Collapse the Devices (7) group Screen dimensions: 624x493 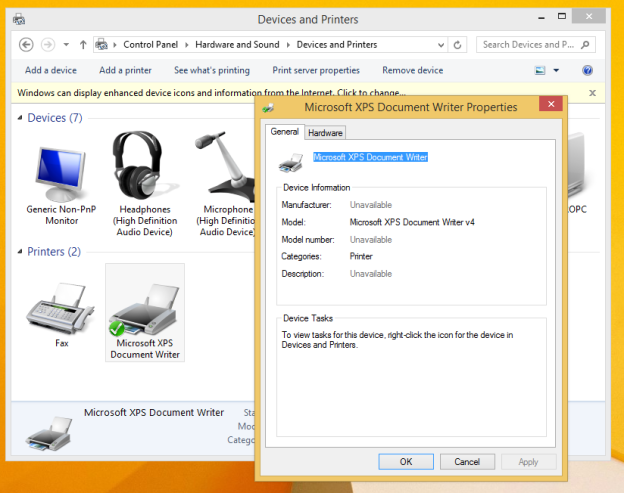(20, 119)
